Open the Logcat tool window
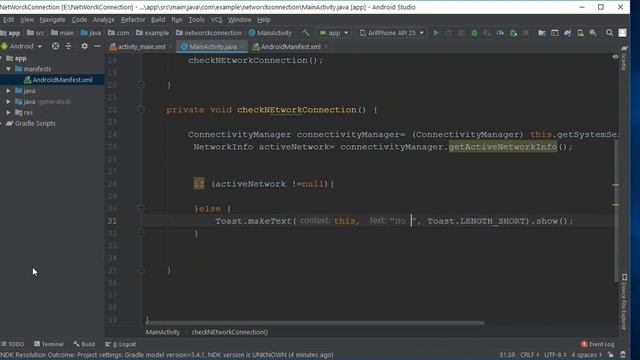Viewport: 640px width, 360px height. (x=120, y=344)
